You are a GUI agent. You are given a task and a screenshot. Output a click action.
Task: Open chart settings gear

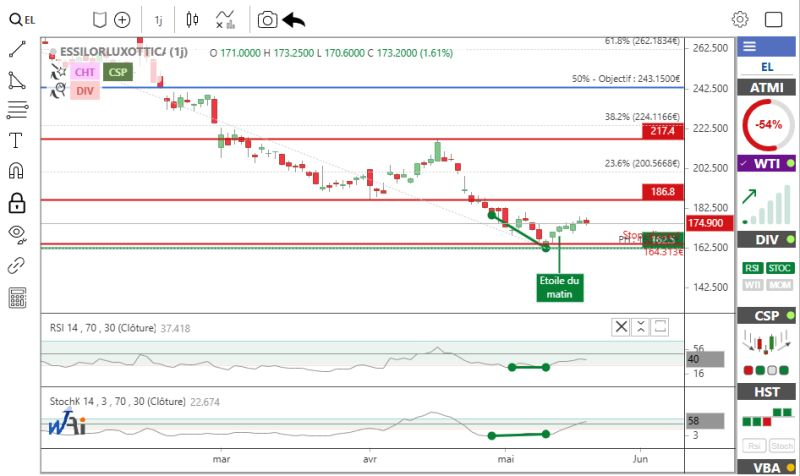coord(740,19)
